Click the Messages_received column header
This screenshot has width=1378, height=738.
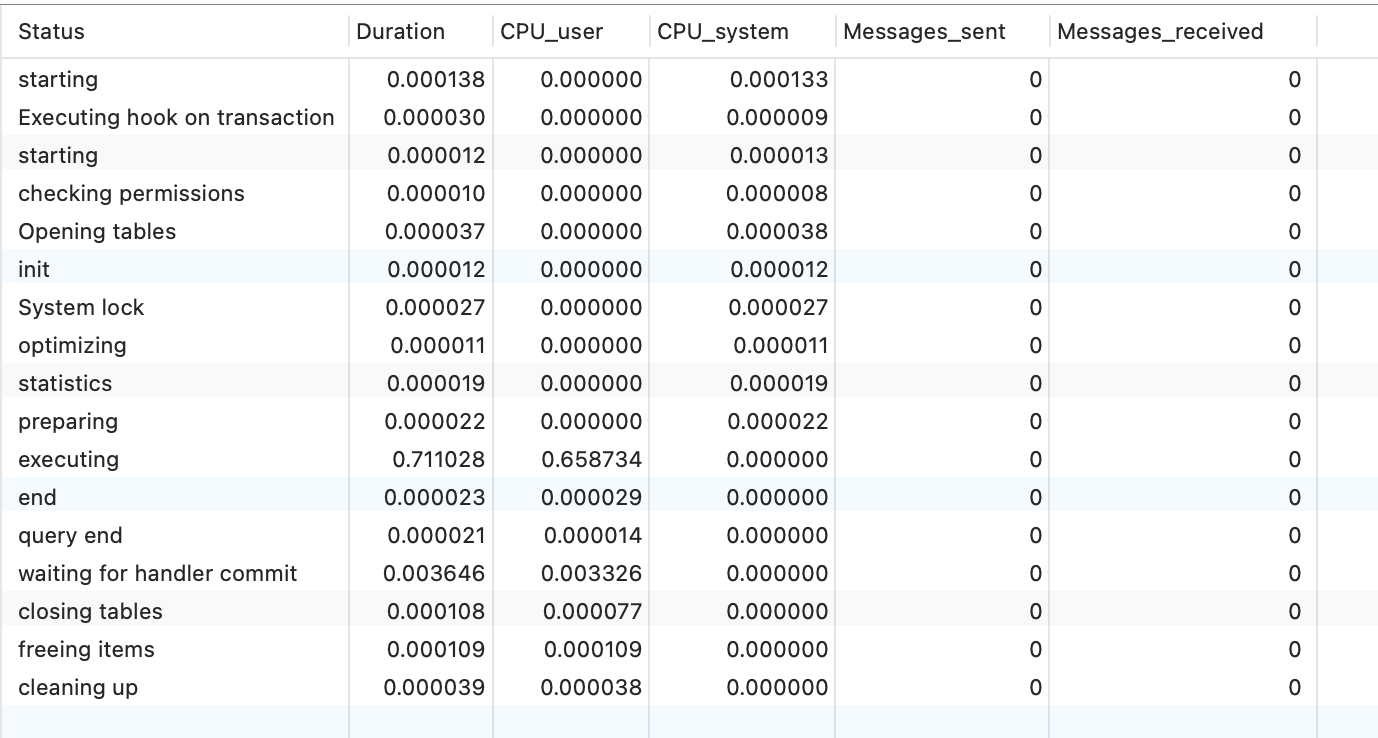[x=1160, y=32]
